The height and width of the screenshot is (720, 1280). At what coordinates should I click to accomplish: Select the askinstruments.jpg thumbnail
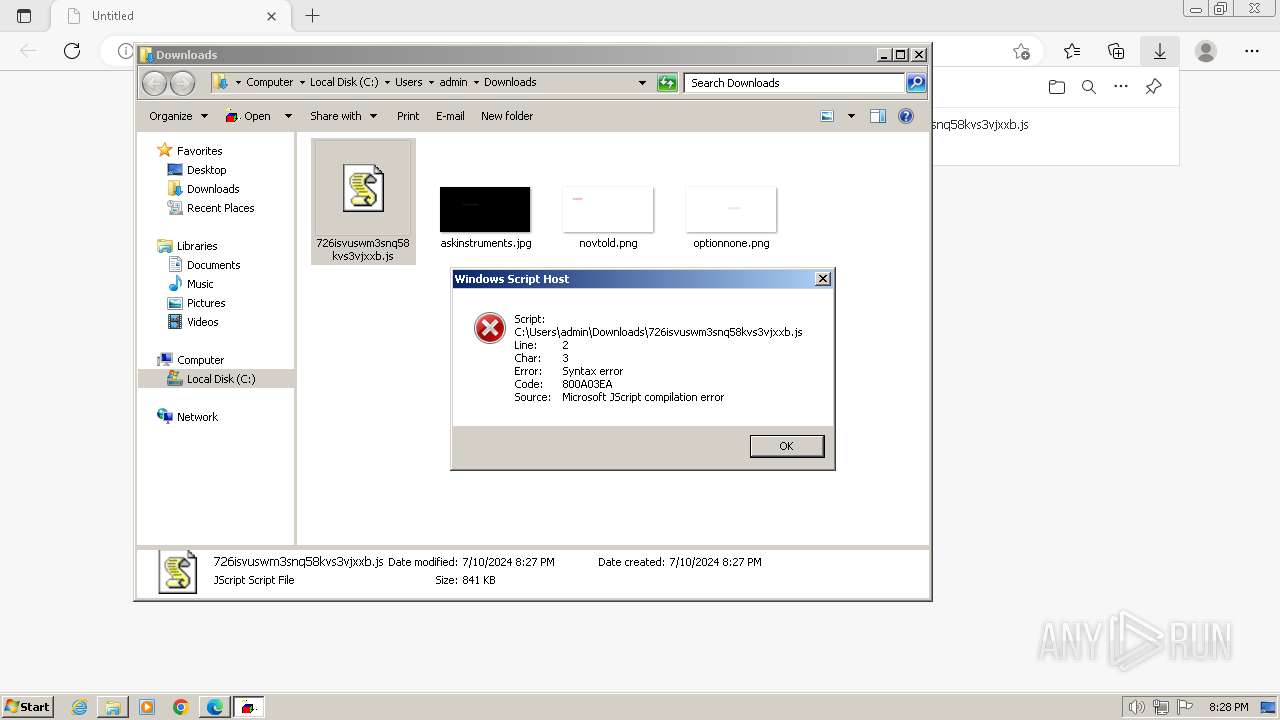pos(485,209)
